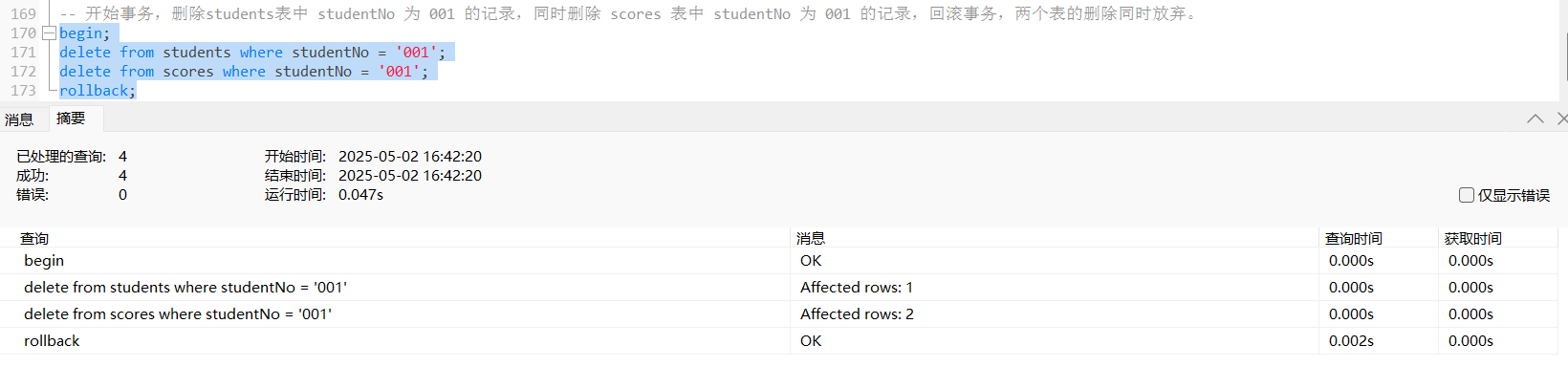Select the begin query row

click(784, 261)
